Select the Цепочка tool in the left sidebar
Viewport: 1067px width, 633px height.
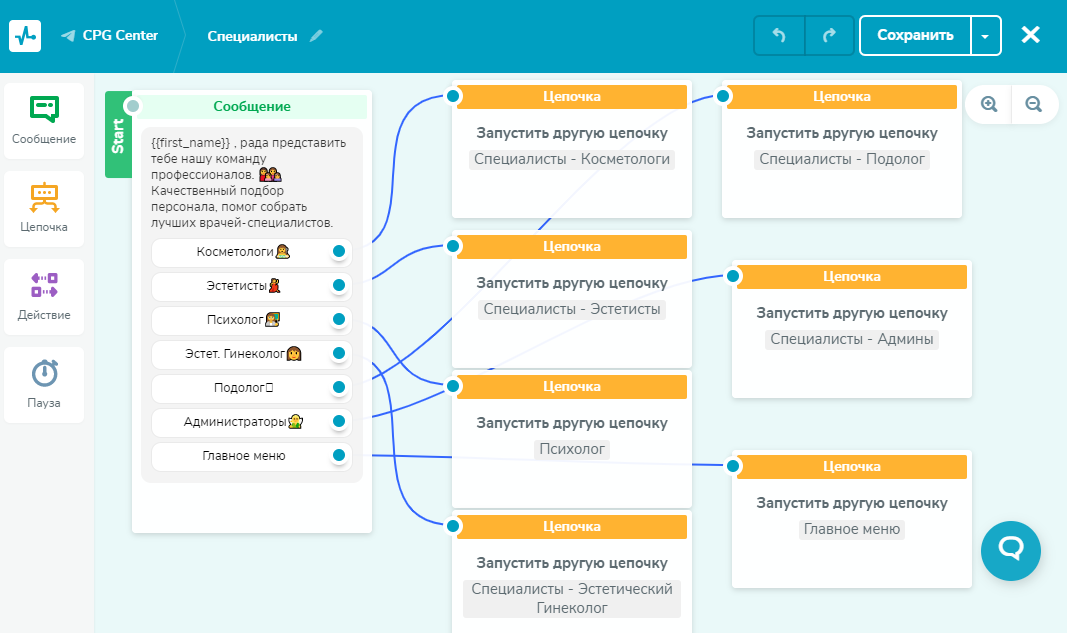click(x=44, y=207)
